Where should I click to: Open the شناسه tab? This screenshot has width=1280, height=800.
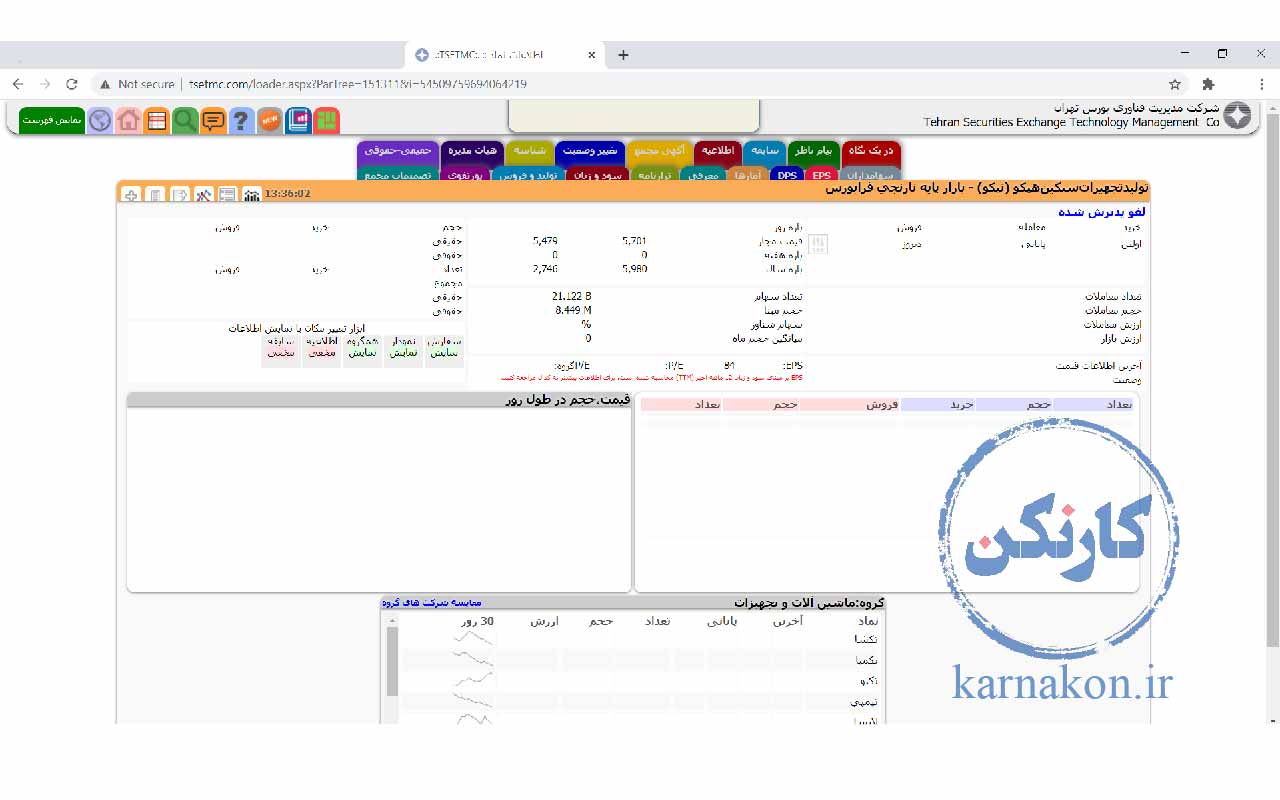530,150
